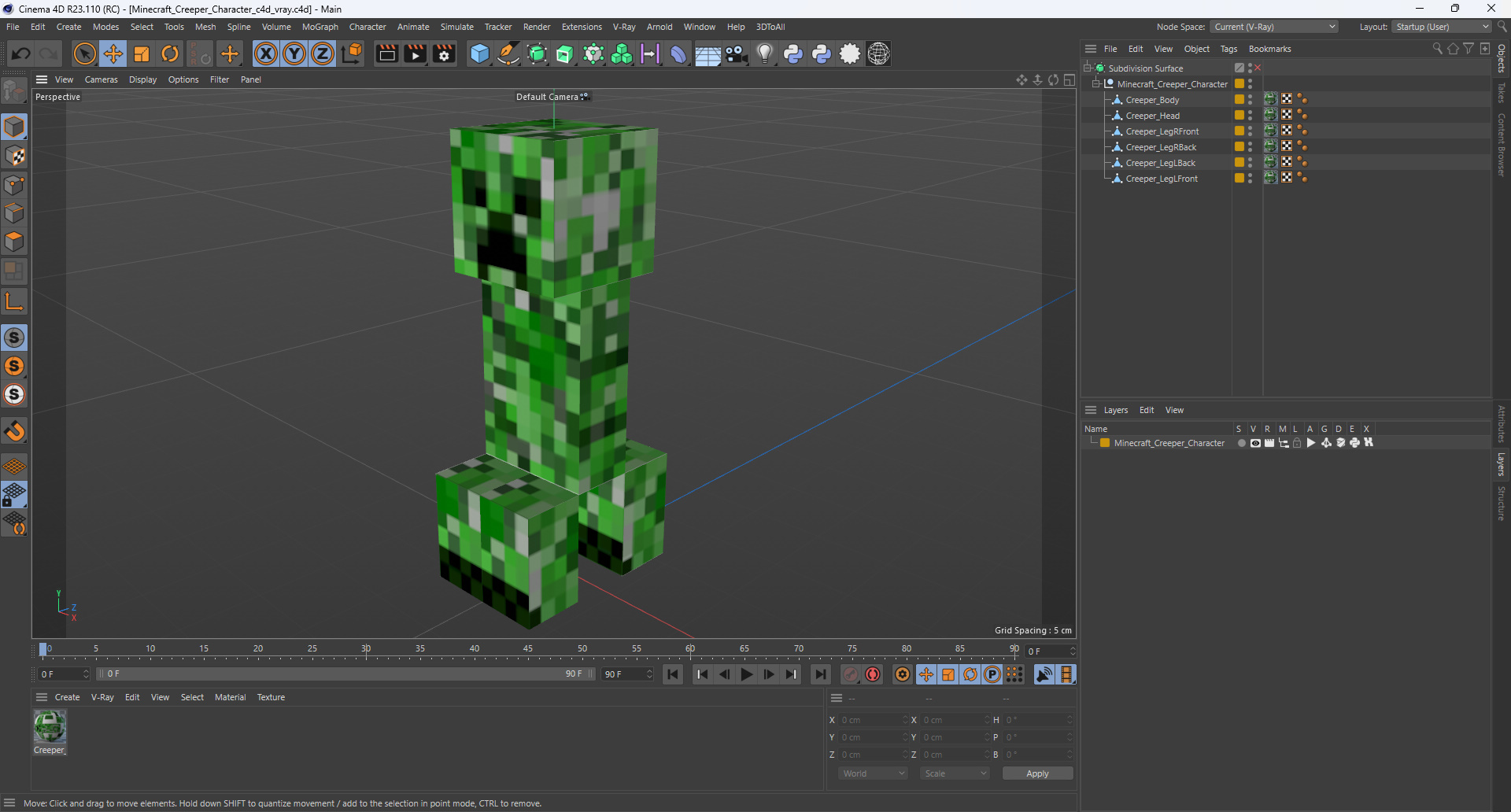Go to end of animation
The height and width of the screenshot is (812, 1511).
820,674
